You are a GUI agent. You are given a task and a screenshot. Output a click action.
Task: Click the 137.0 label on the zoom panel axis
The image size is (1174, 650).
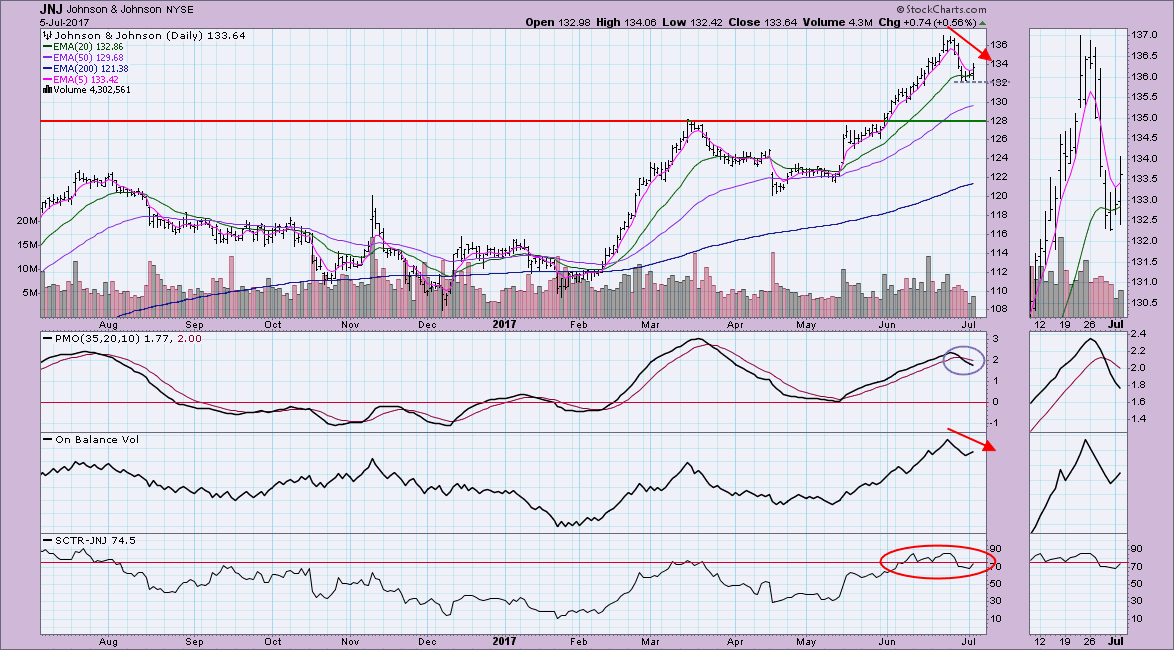(1143, 35)
